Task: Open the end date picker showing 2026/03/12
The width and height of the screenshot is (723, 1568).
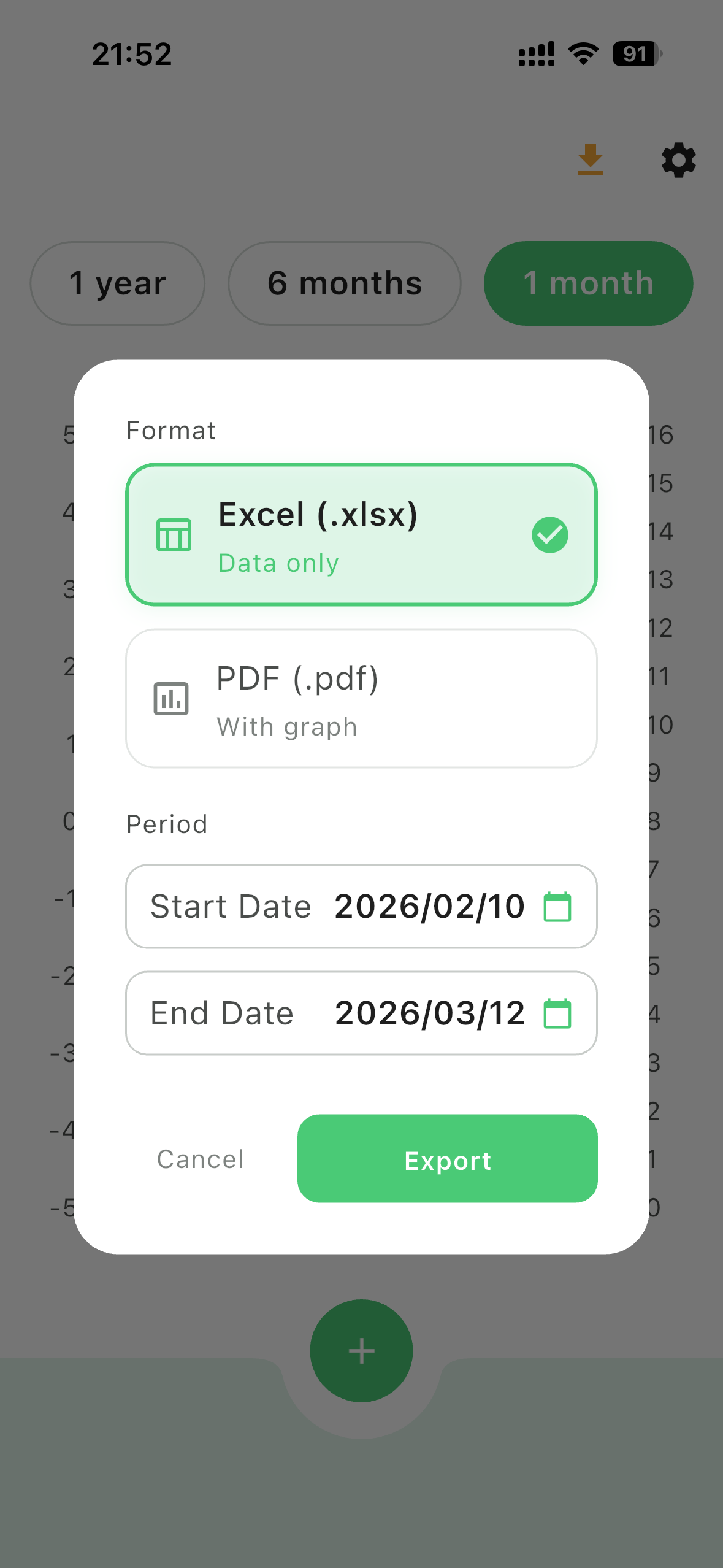Action: (361, 1013)
